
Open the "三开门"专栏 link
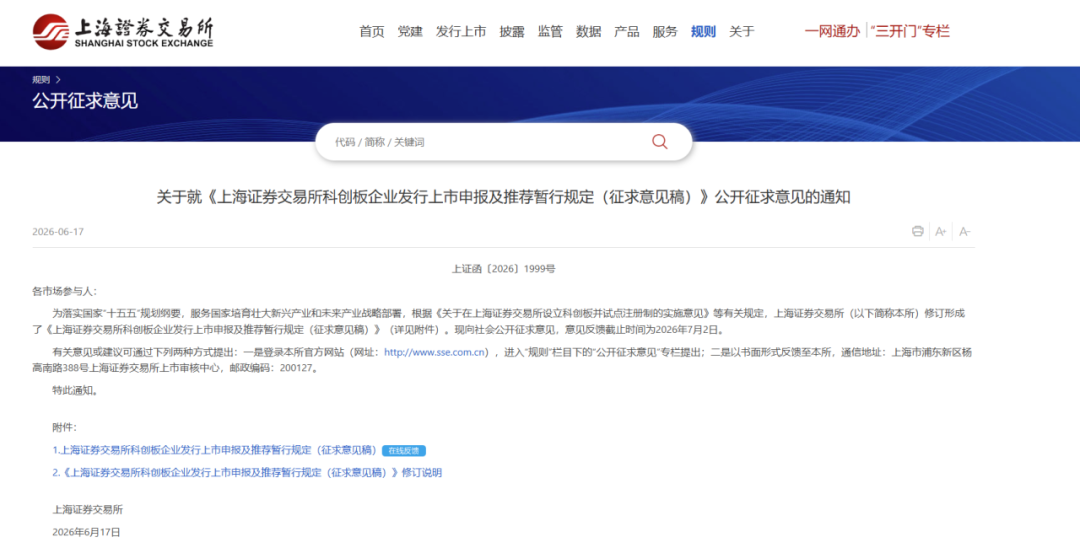point(910,31)
